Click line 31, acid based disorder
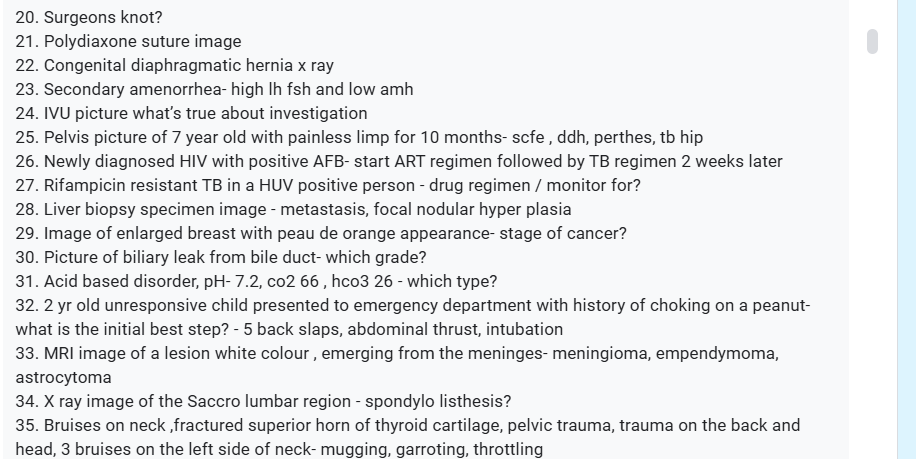This screenshot has width=916, height=459. tap(256, 281)
